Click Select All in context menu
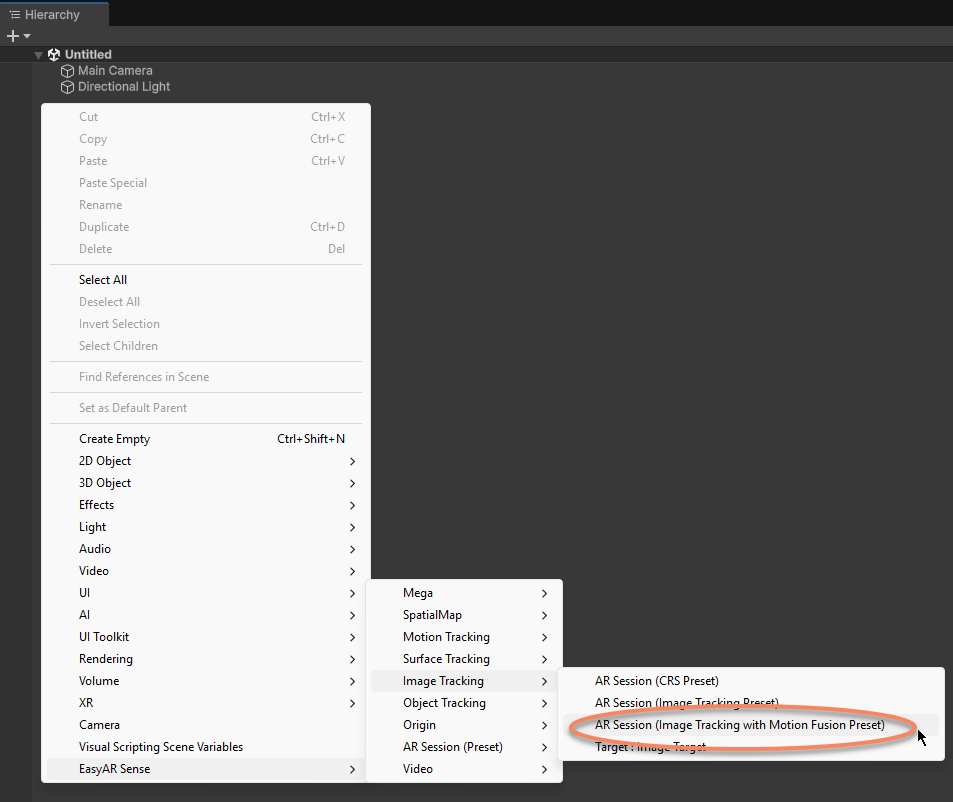The height and width of the screenshot is (802, 953). coord(103,280)
